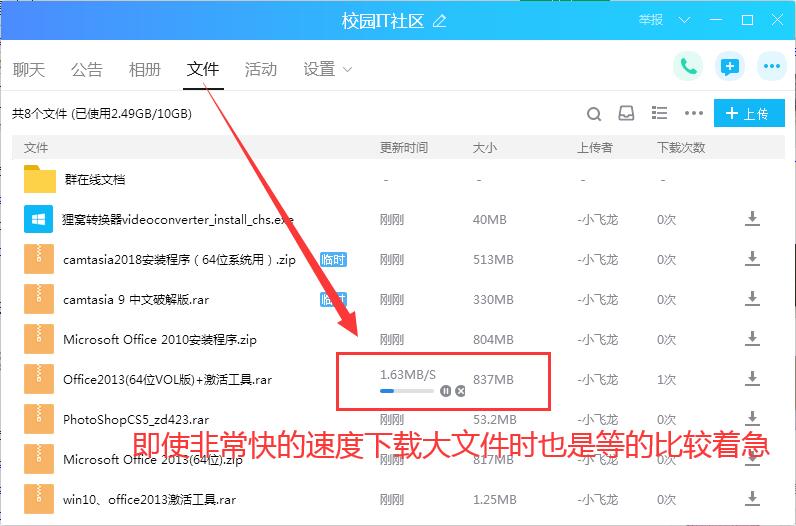The height and width of the screenshot is (526, 796).
Task: Download win10、office2013激活工具.rar
Action: [x=752, y=499]
